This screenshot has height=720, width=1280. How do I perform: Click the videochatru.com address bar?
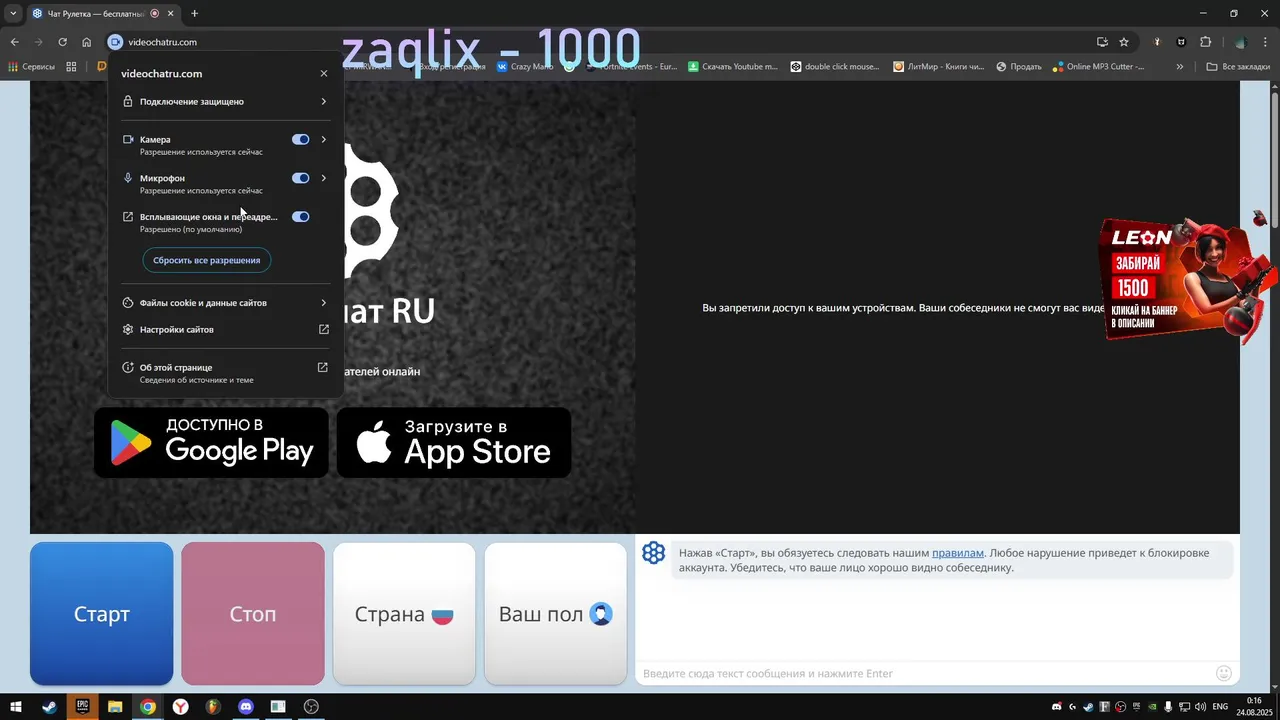[x=600, y=42]
